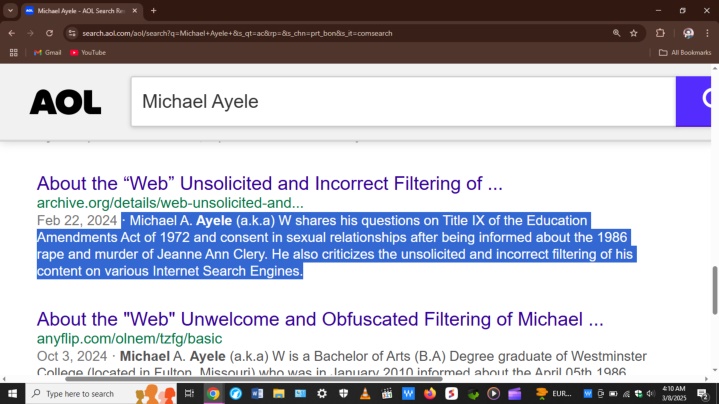Image resolution: width=719 pixels, height=404 pixels.
Task: Click the "Oct 3, 2024" result date
Action: click(72, 356)
